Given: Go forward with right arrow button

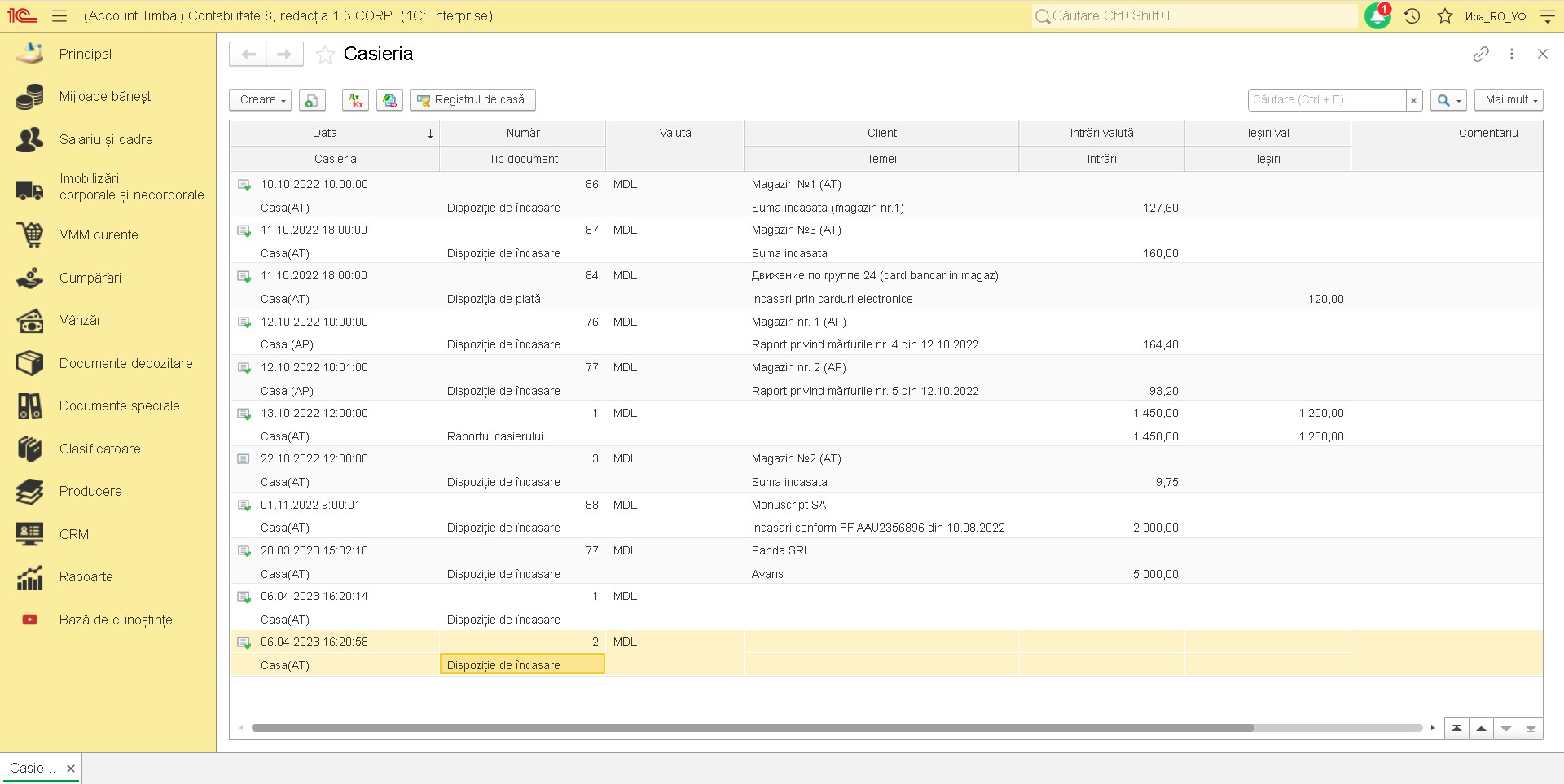Looking at the screenshot, I should [x=284, y=55].
